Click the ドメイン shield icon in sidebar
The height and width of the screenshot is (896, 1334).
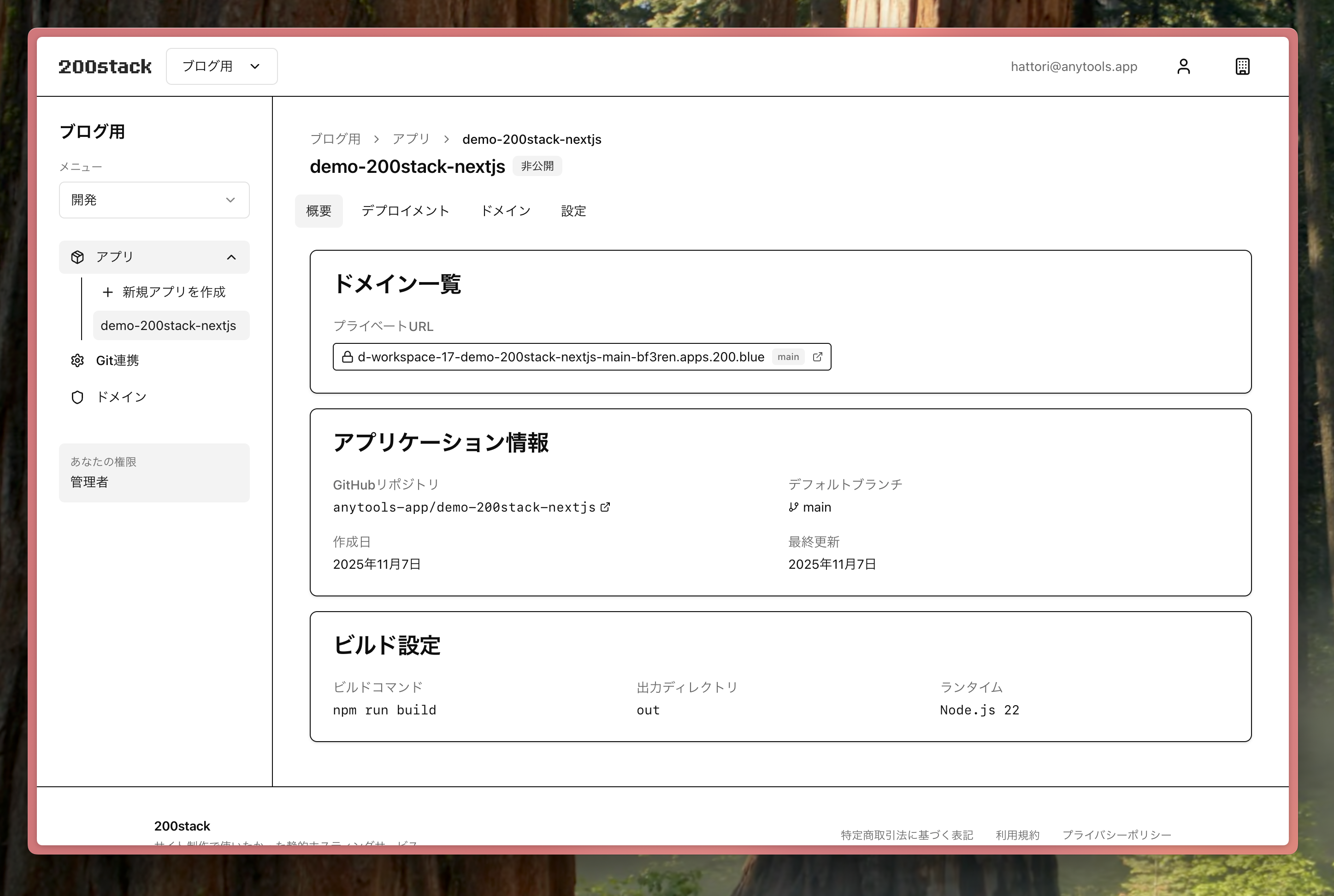point(77,397)
